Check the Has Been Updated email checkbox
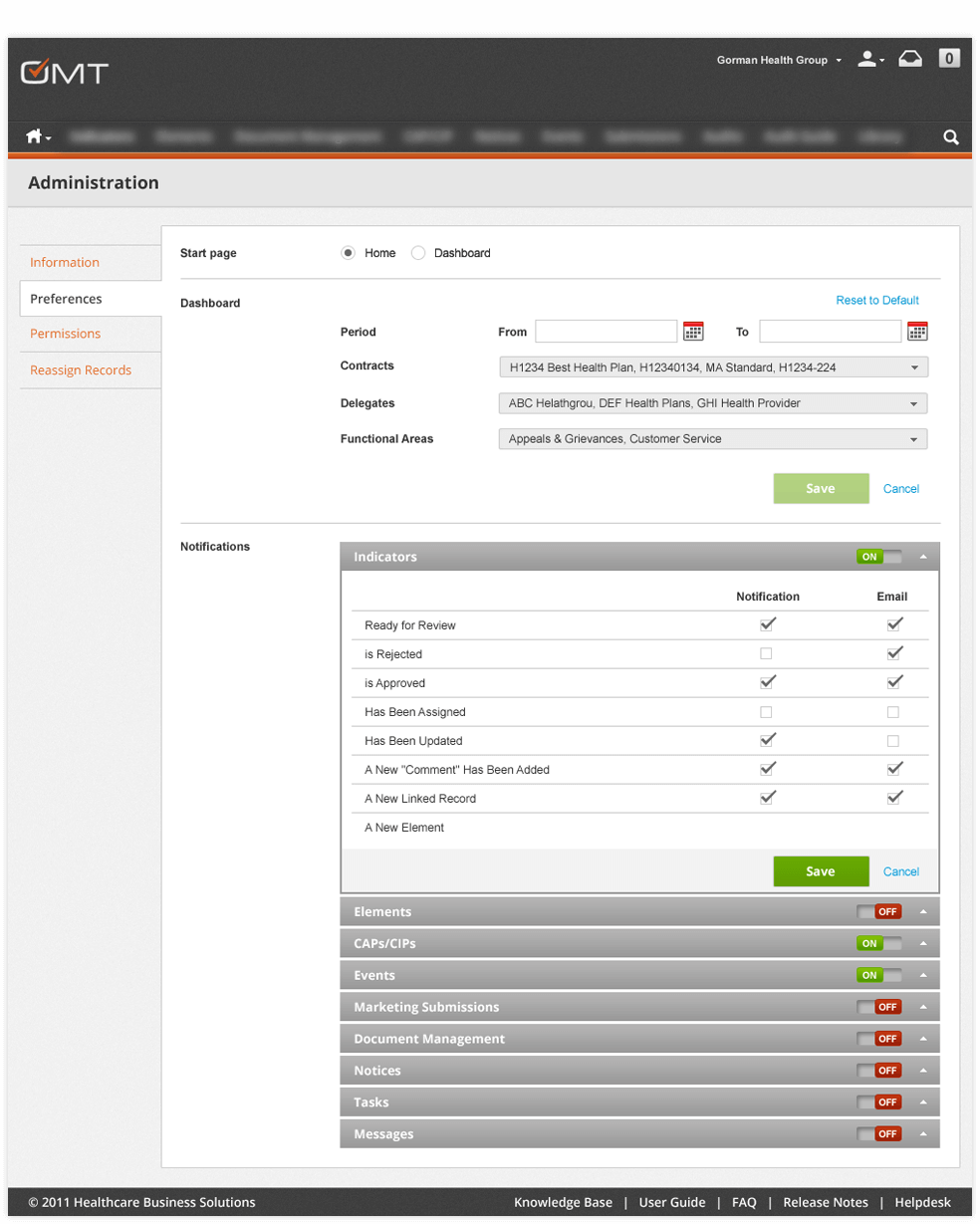 [893, 741]
